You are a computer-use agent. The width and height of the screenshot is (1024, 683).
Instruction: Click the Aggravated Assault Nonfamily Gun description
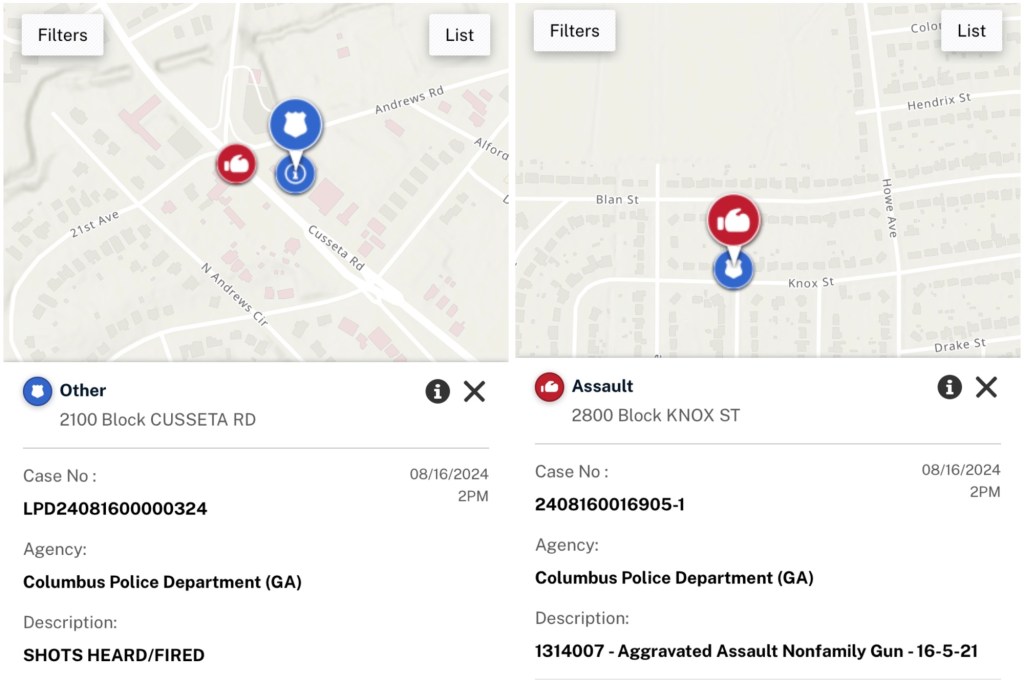coord(756,651)
